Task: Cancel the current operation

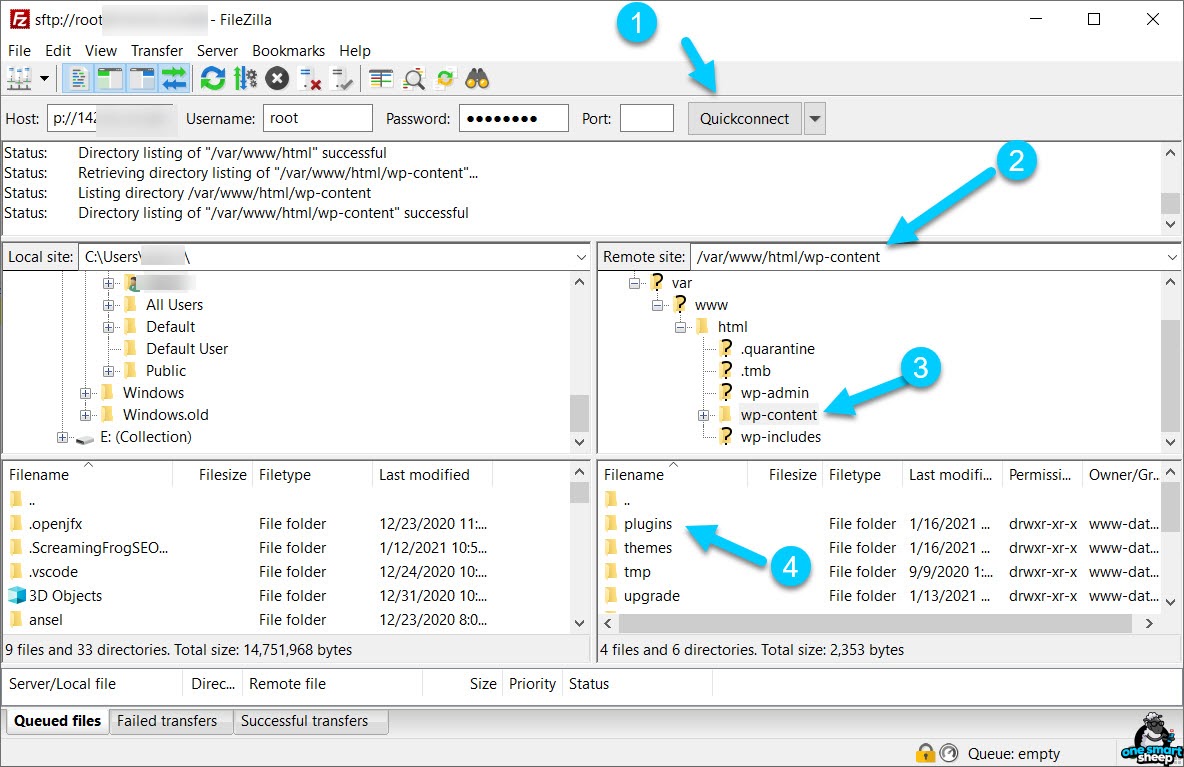Action: pos(277,79)
